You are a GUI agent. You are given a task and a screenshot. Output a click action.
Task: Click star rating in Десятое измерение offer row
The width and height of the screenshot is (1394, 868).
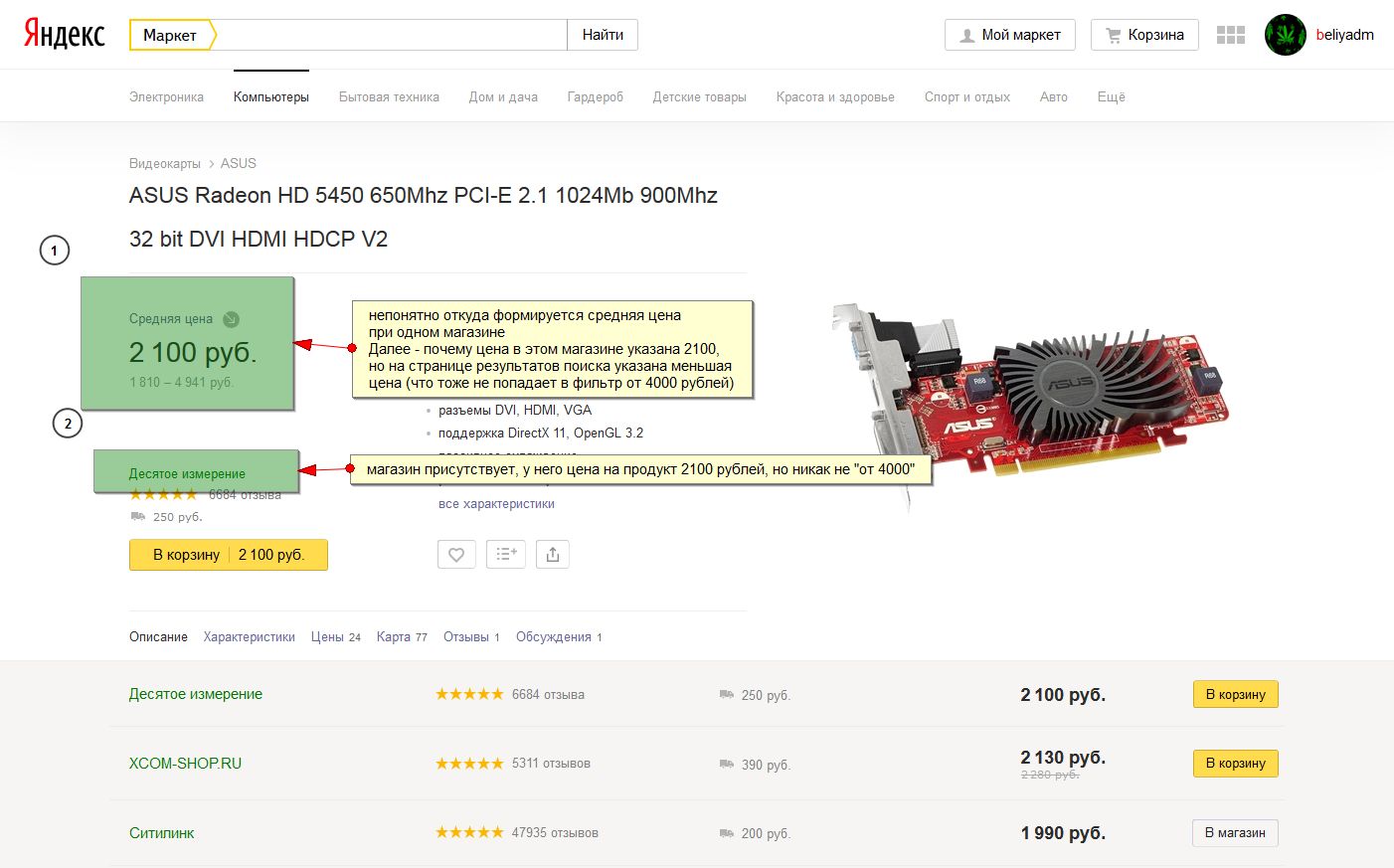(x=469, y=694)
